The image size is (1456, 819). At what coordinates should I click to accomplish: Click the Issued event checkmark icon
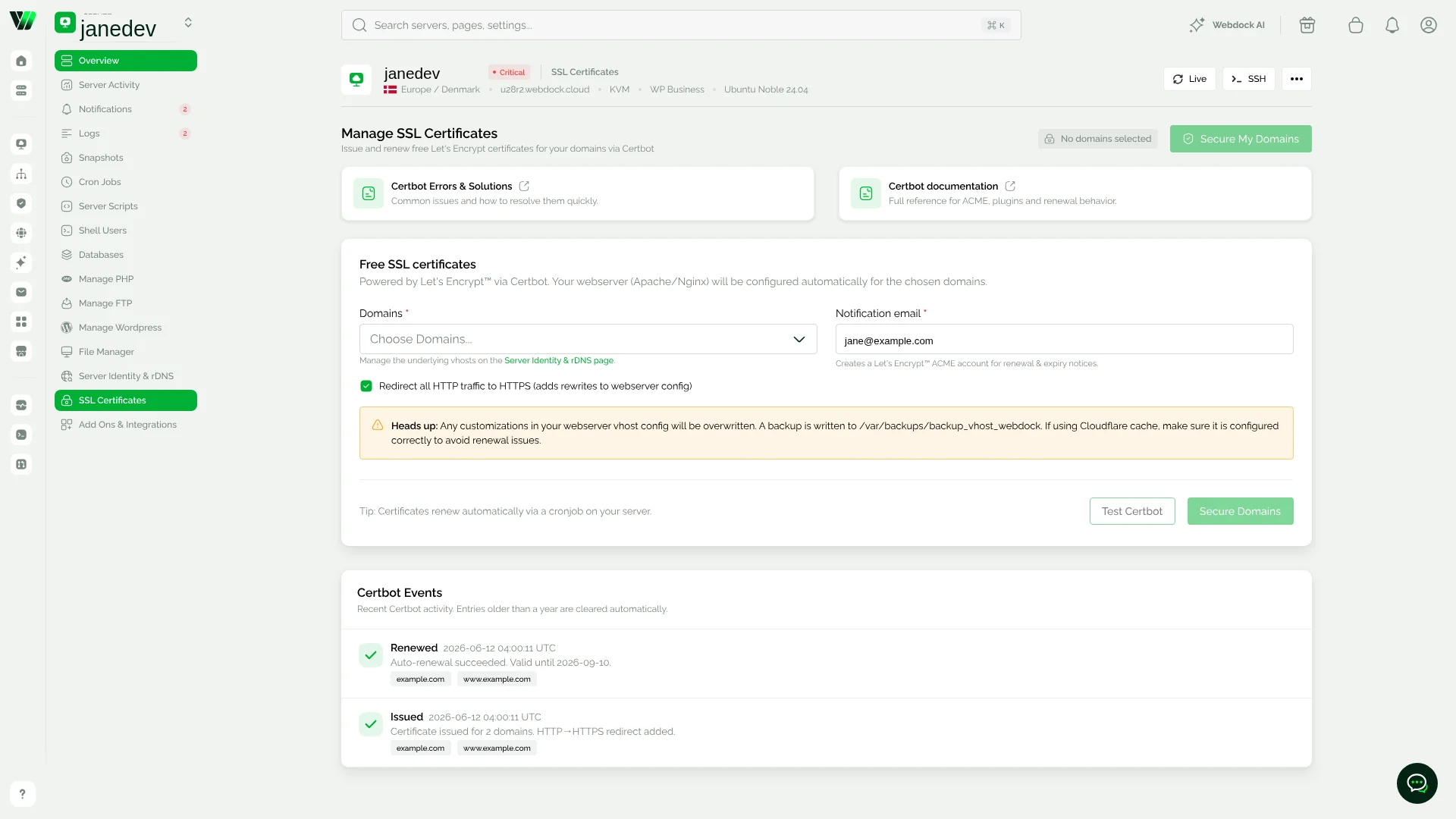click(371, 724)
